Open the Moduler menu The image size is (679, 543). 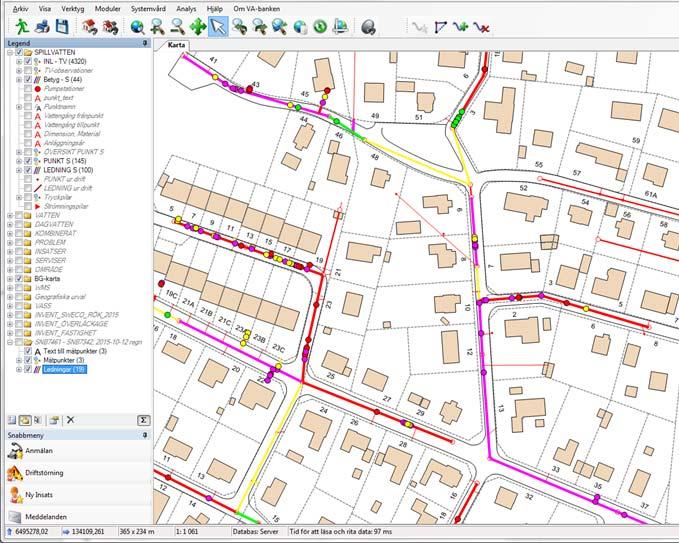point(107,9)
